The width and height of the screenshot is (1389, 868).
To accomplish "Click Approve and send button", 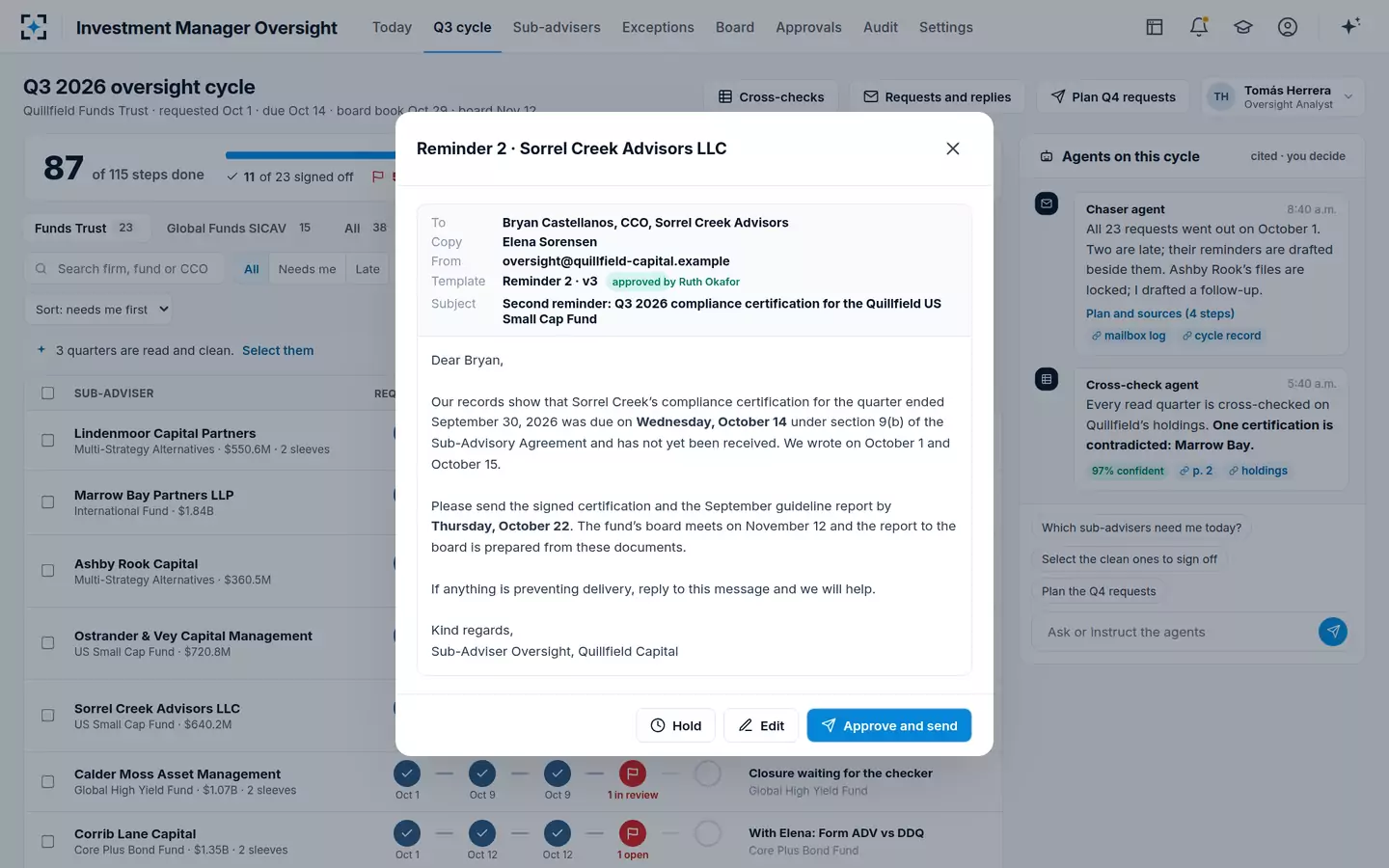I will pyautogui.click(x=888, y=725).
